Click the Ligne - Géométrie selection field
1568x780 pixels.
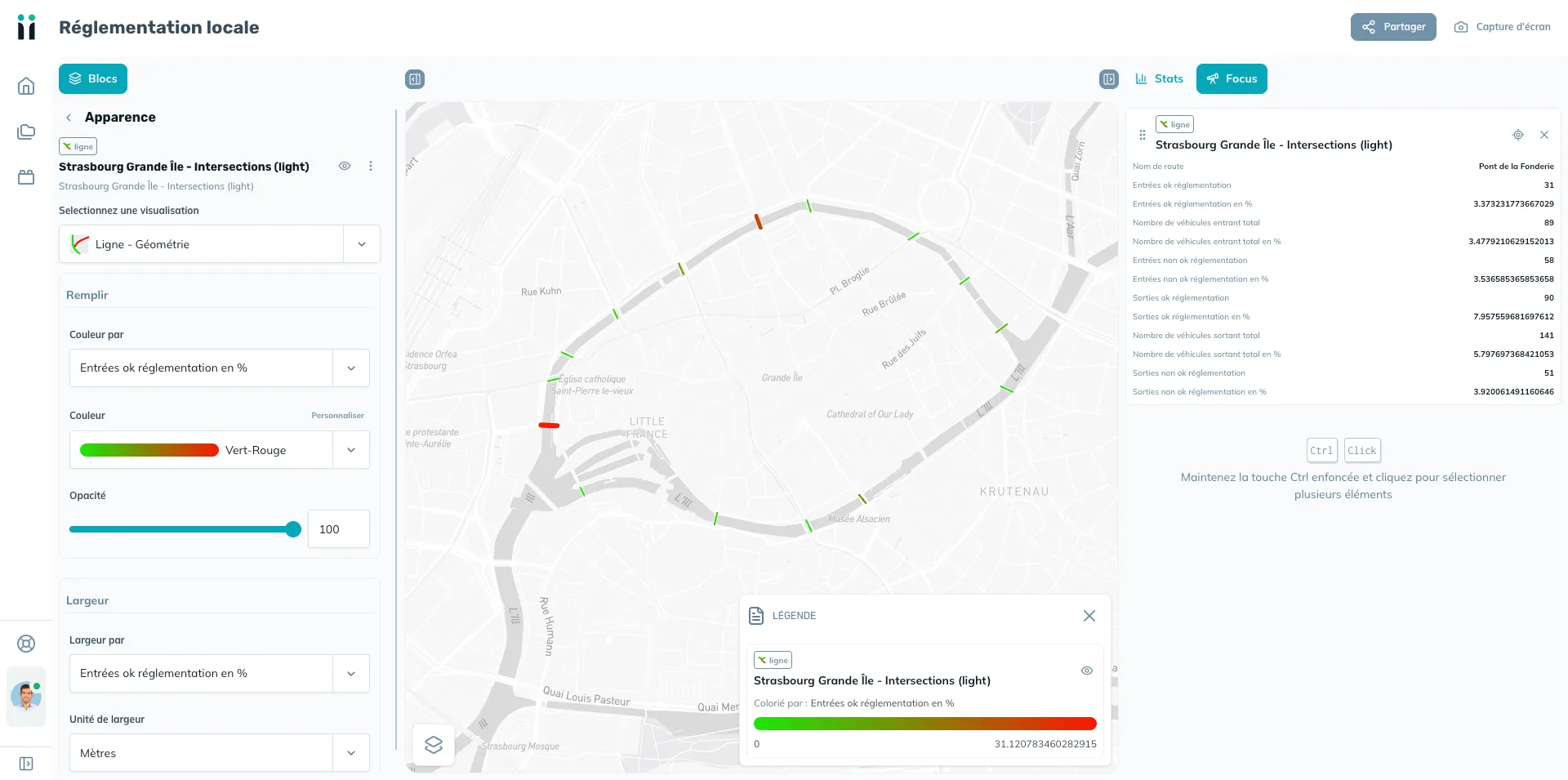[x=201, y=244]
